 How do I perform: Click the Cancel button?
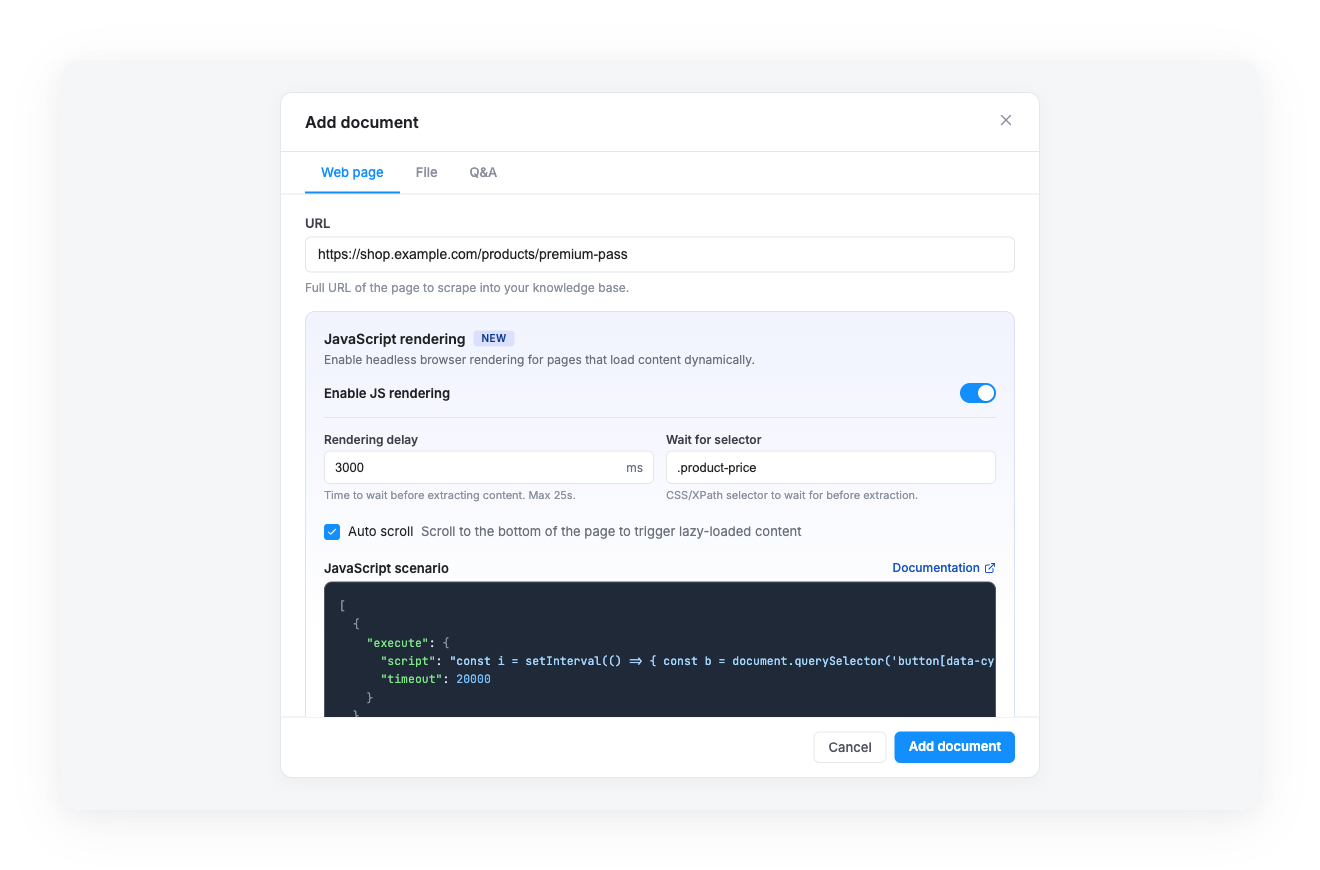(x=850, y=747)
